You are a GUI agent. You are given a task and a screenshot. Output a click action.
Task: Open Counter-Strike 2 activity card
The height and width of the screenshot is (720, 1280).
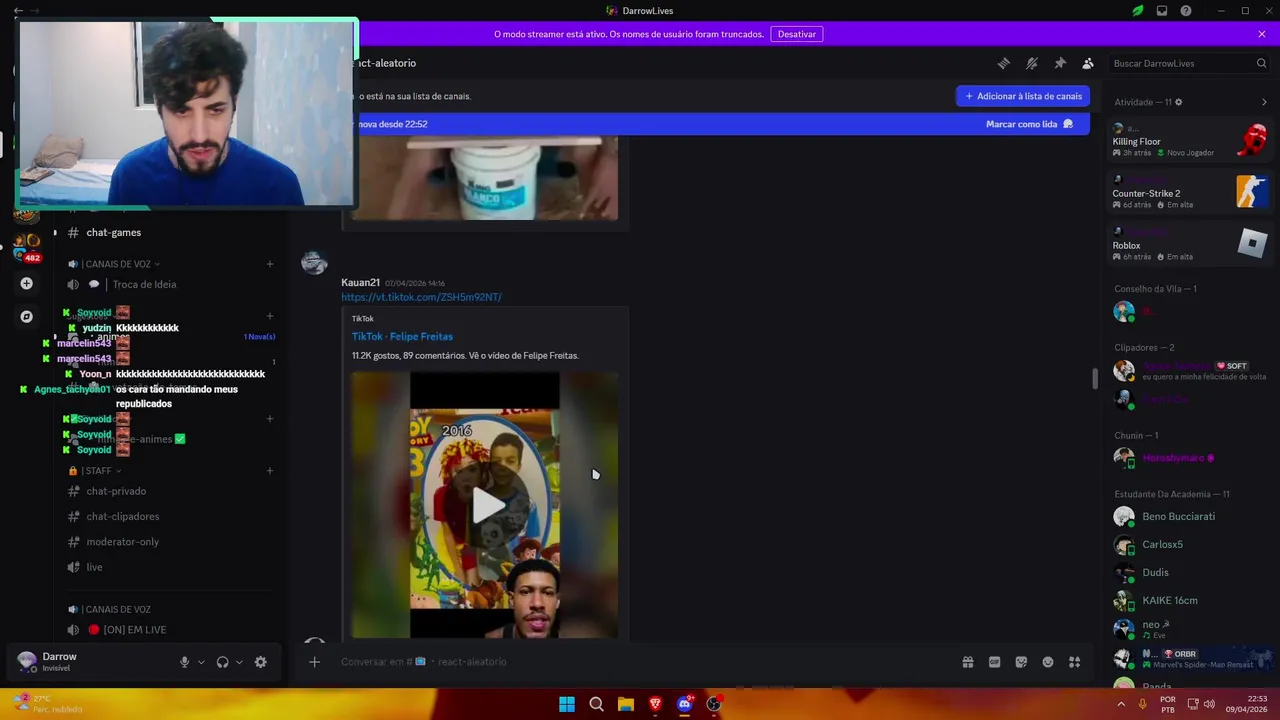tap(1189, 193)
